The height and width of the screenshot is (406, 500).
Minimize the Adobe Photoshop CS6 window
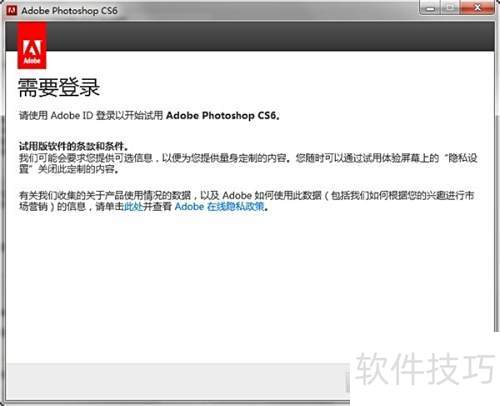(430, 8)
